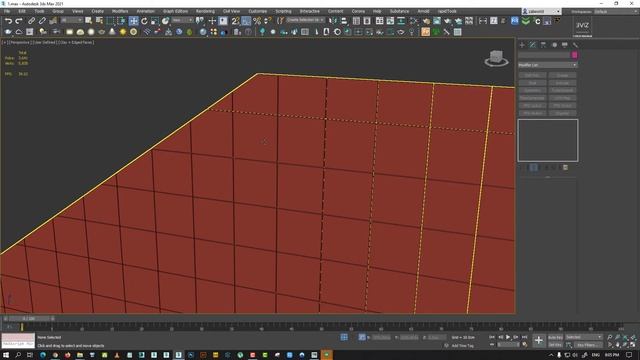
Task: Open the Modify tab in command panel
Action: pyautogui.click(x=533, y=45)
